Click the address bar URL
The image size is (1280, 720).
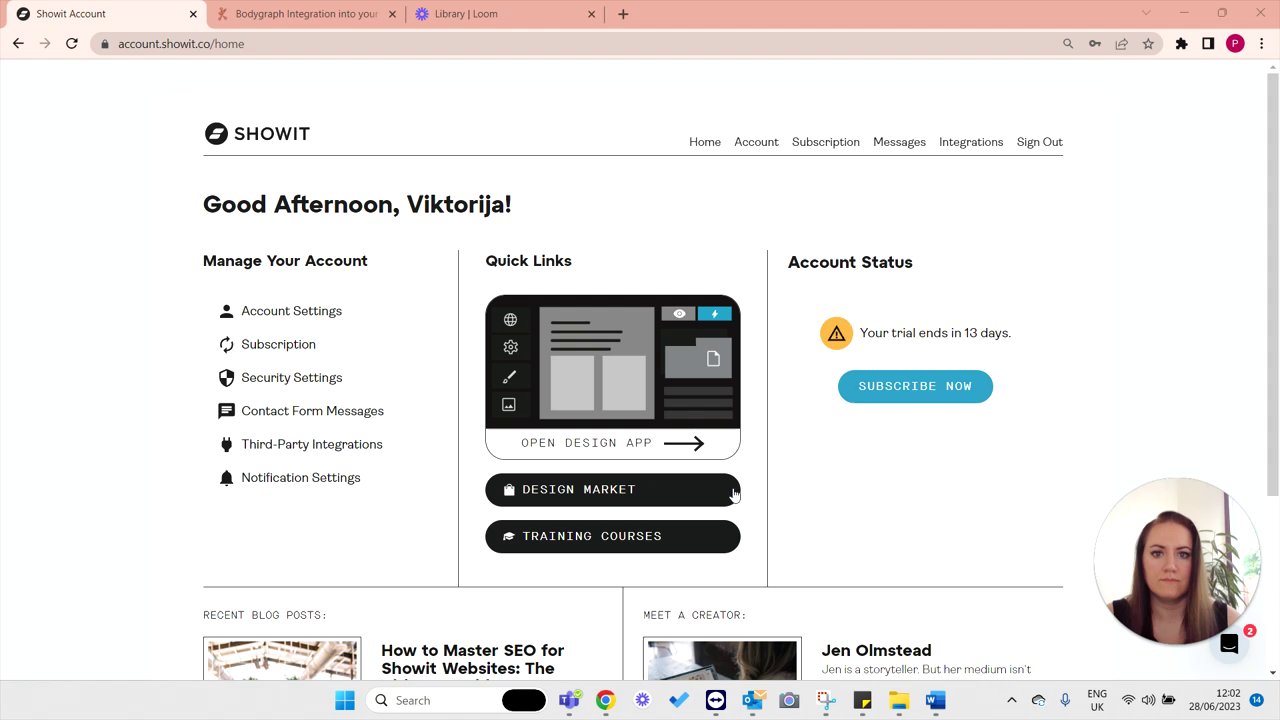(x=181, y=44)
